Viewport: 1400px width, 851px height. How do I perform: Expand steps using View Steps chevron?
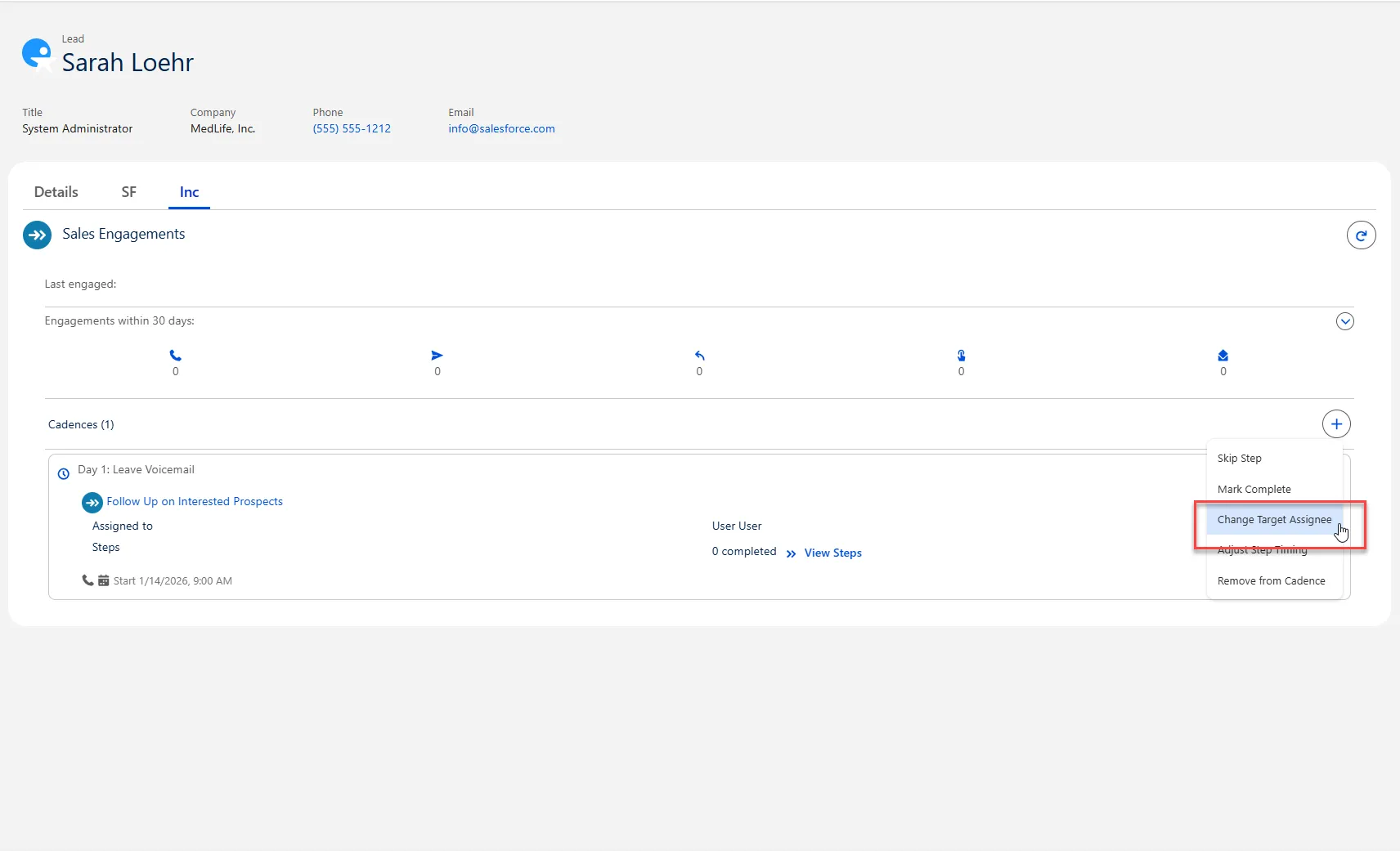point(791,553)
